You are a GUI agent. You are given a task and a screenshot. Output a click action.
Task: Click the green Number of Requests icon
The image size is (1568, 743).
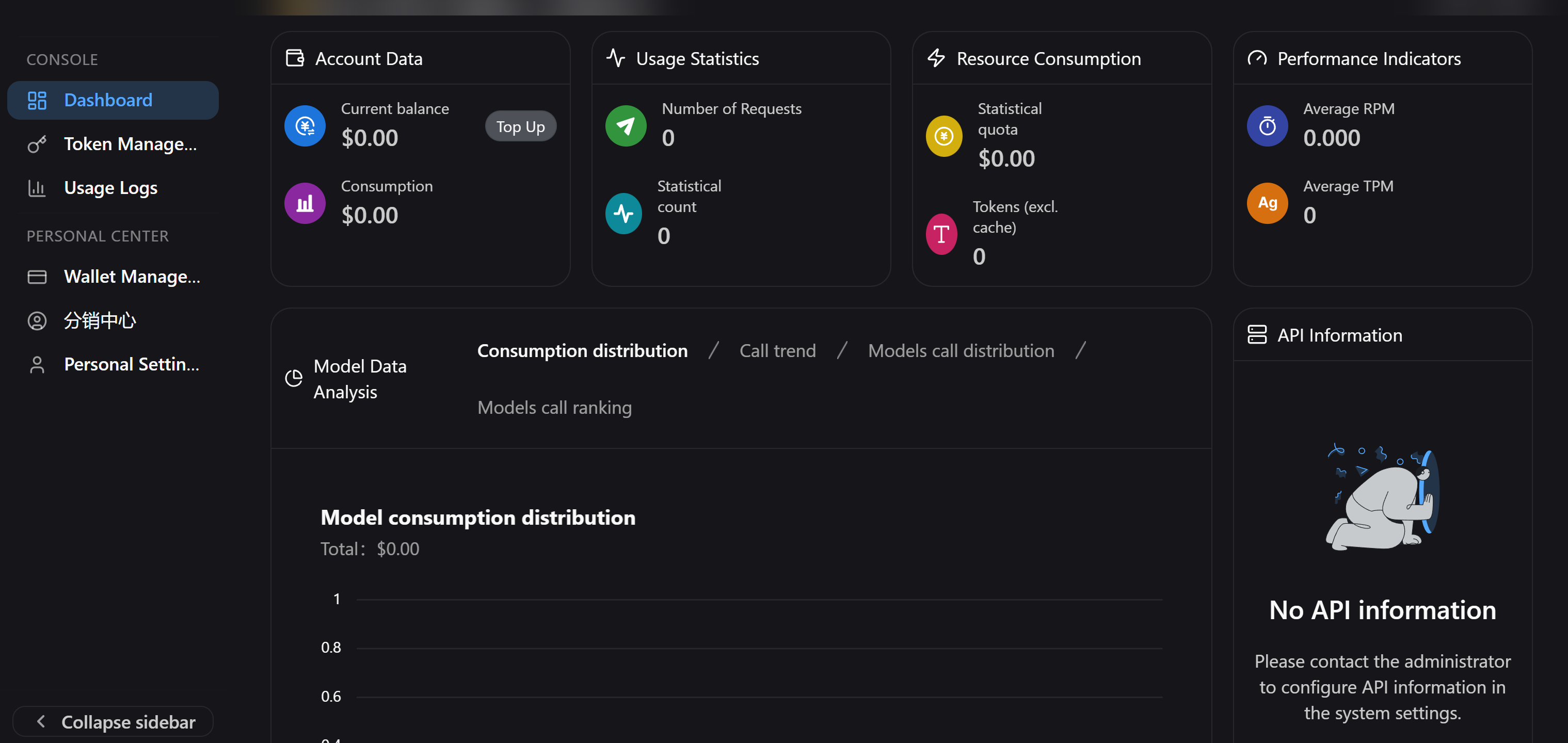(x=626, y=126)
